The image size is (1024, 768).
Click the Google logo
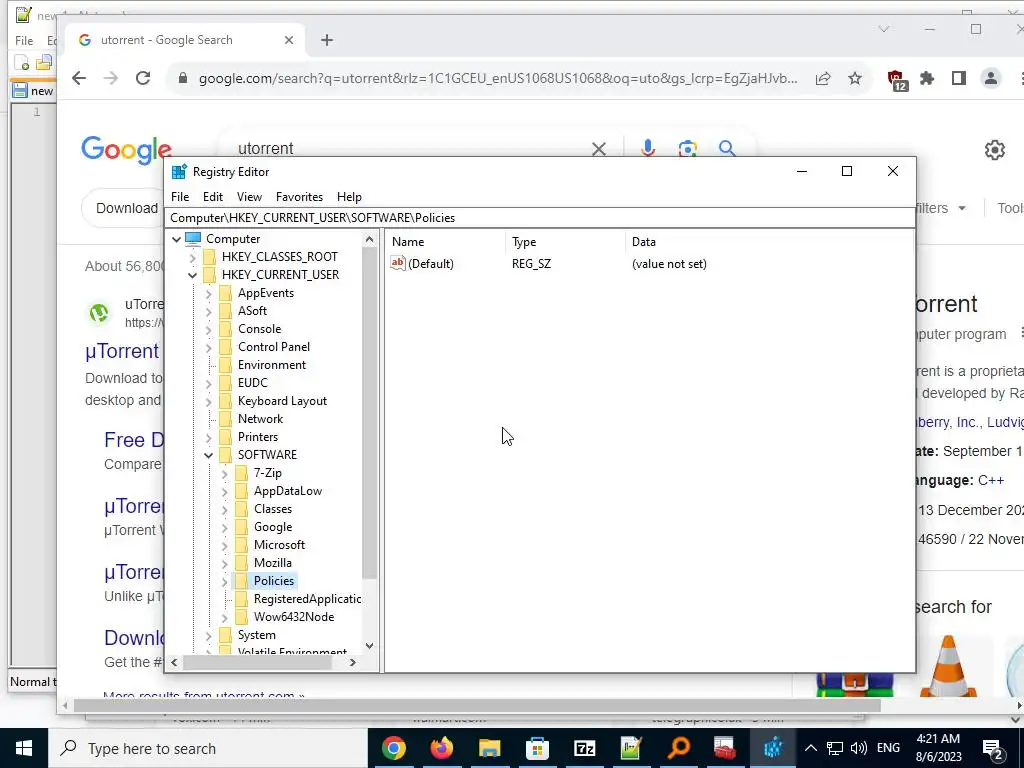[126, 150]
